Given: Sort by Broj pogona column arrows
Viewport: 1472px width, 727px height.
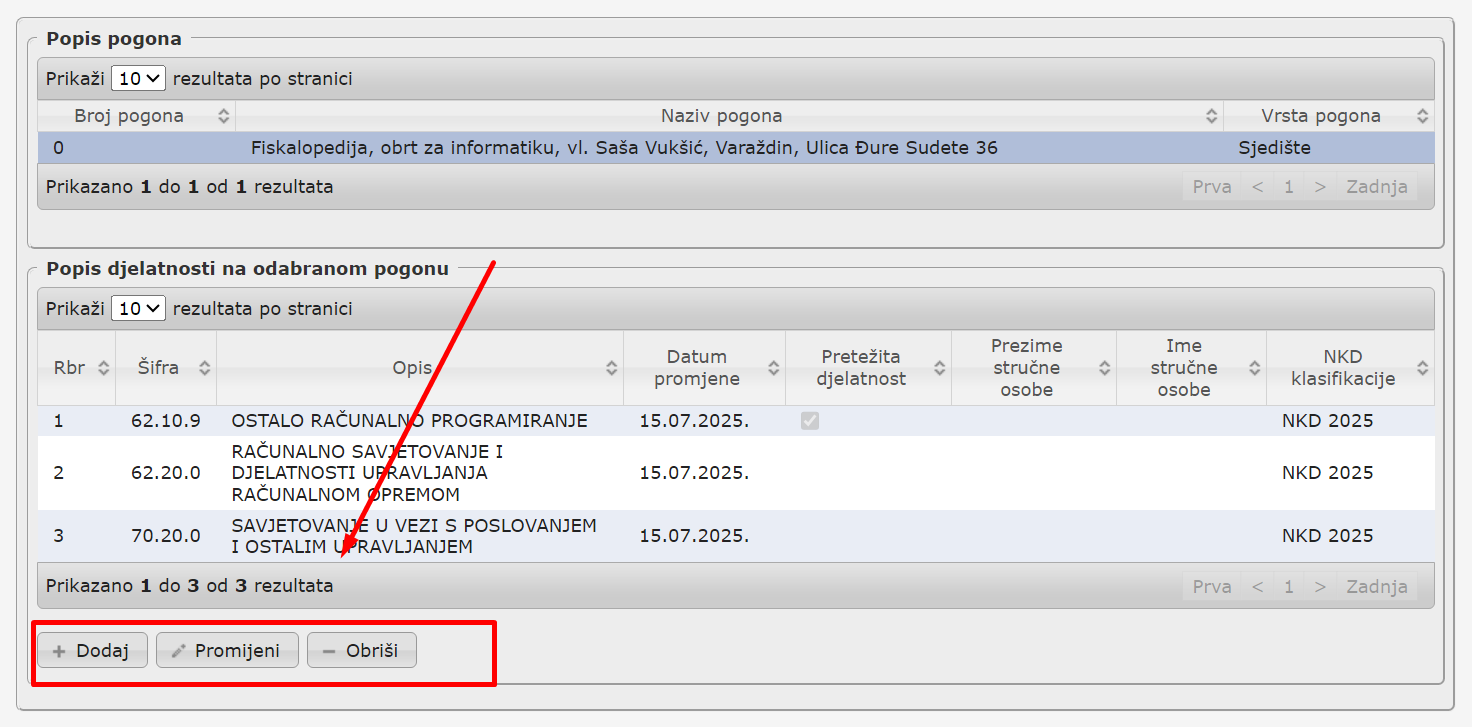Looking at the screenshot, I should (x=223, y=116).
